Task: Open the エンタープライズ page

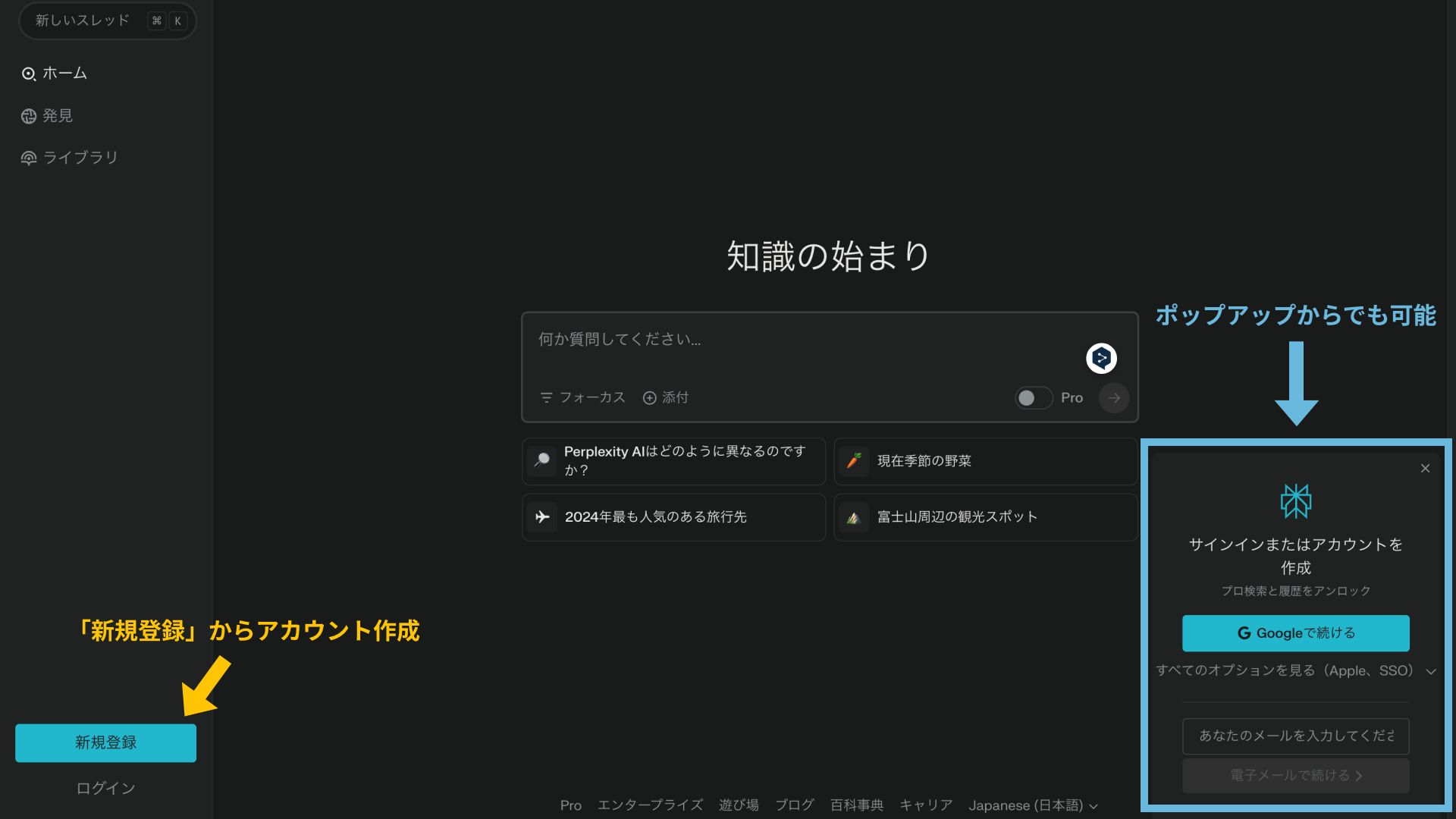Action: click(650, 805)
